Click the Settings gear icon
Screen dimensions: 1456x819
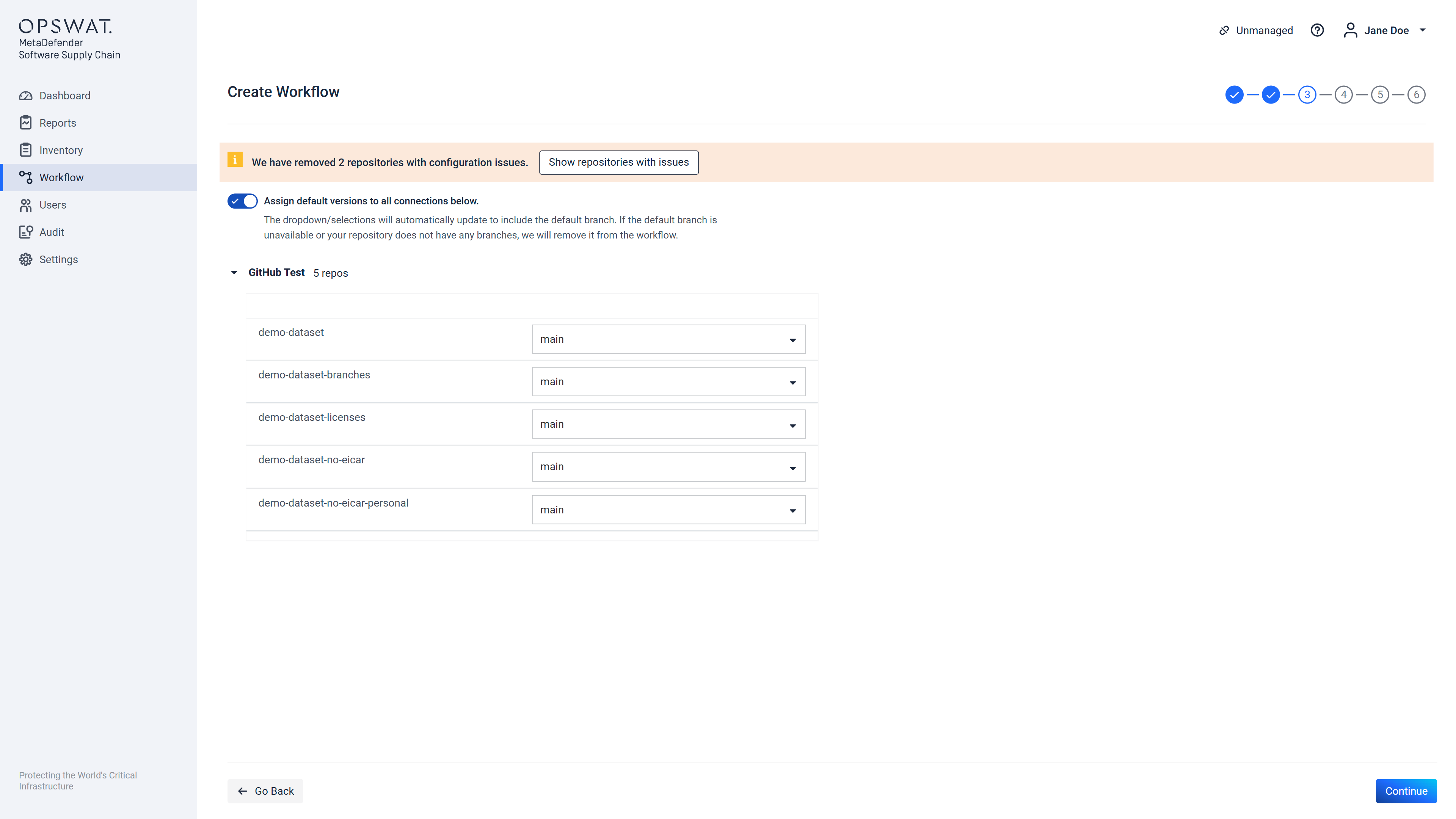pos(25,259)
